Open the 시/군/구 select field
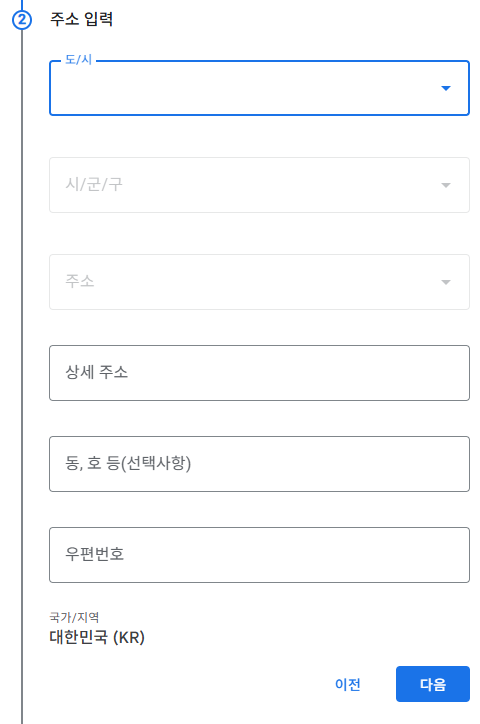 [259, 185]
